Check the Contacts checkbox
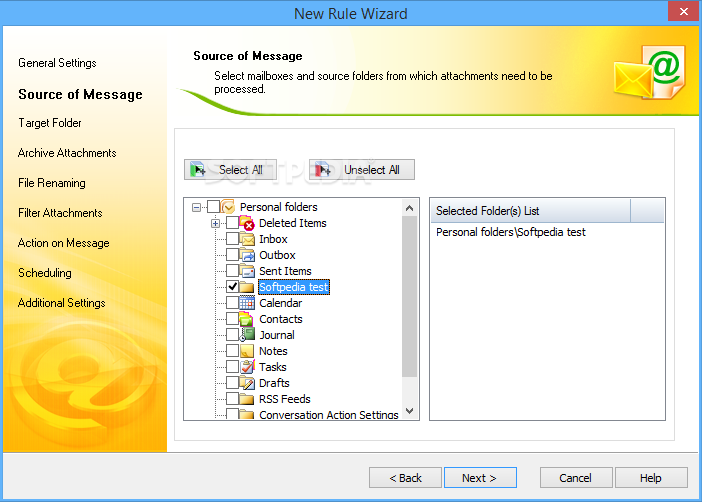702x502 pixels. click(x=232, y=319)
